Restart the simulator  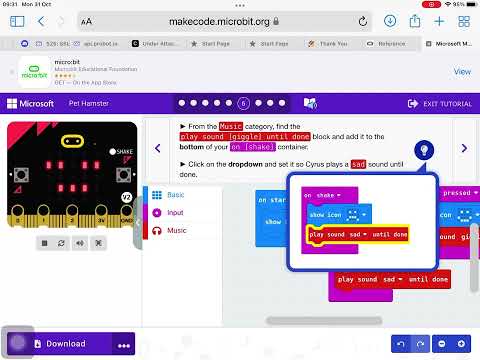(61, 243)
